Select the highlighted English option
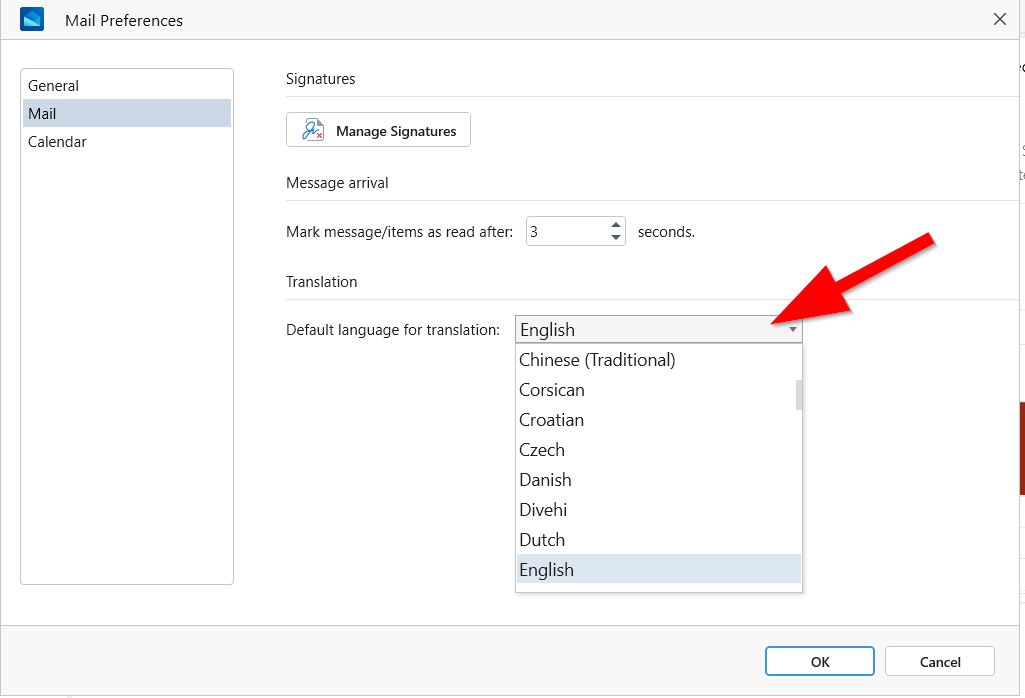 (x=546, y=570)
